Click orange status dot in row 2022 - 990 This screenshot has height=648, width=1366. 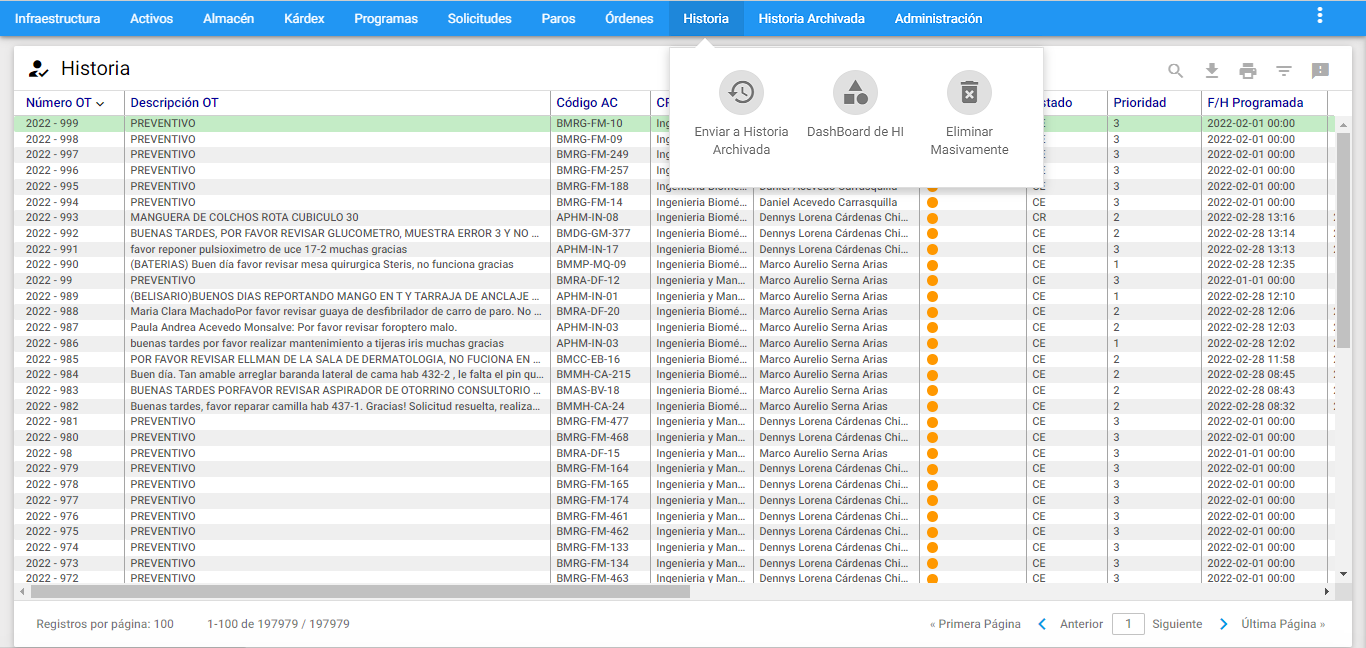point(932,265)
